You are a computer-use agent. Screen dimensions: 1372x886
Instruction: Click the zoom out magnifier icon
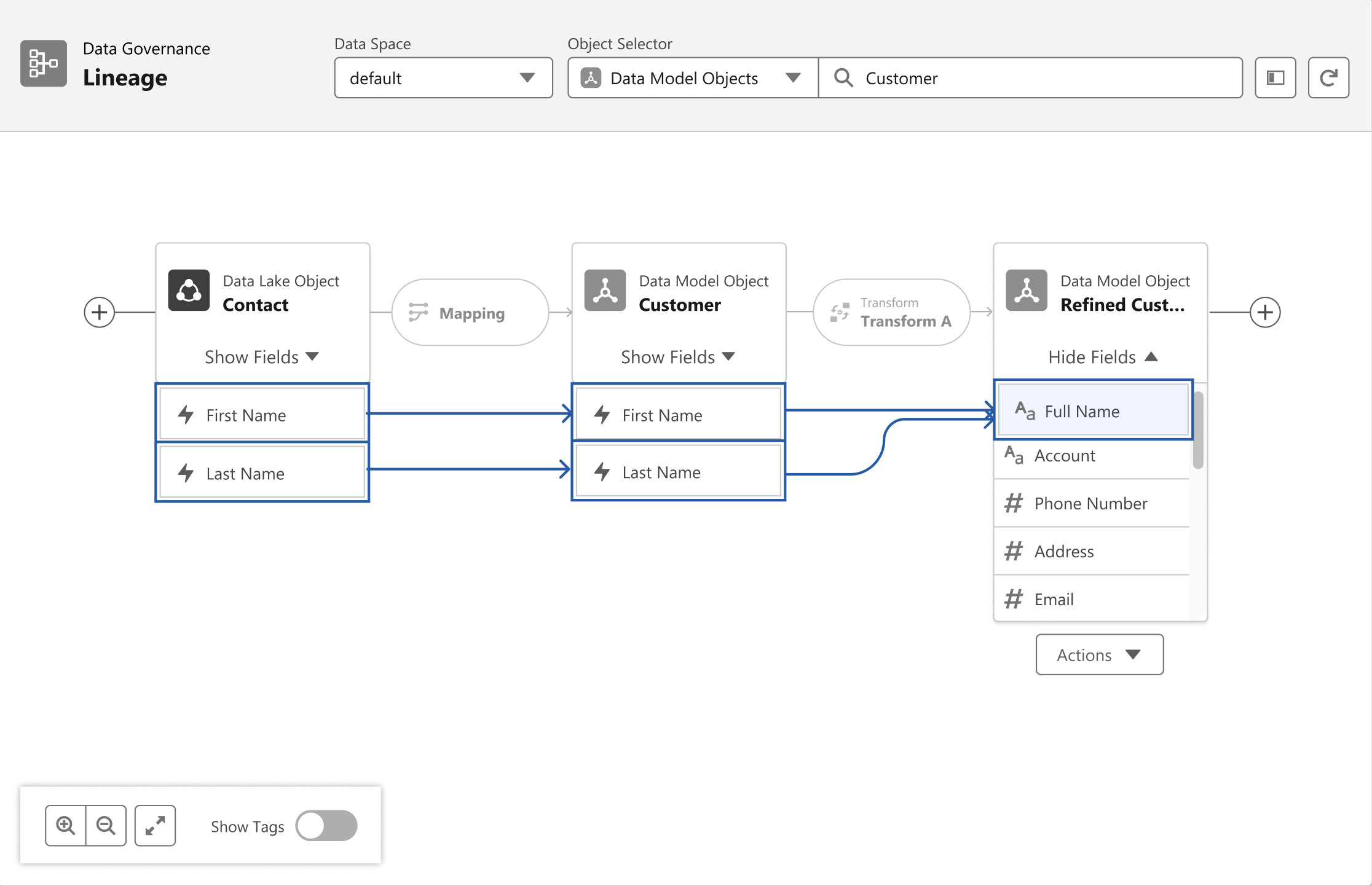pos(106,825)
